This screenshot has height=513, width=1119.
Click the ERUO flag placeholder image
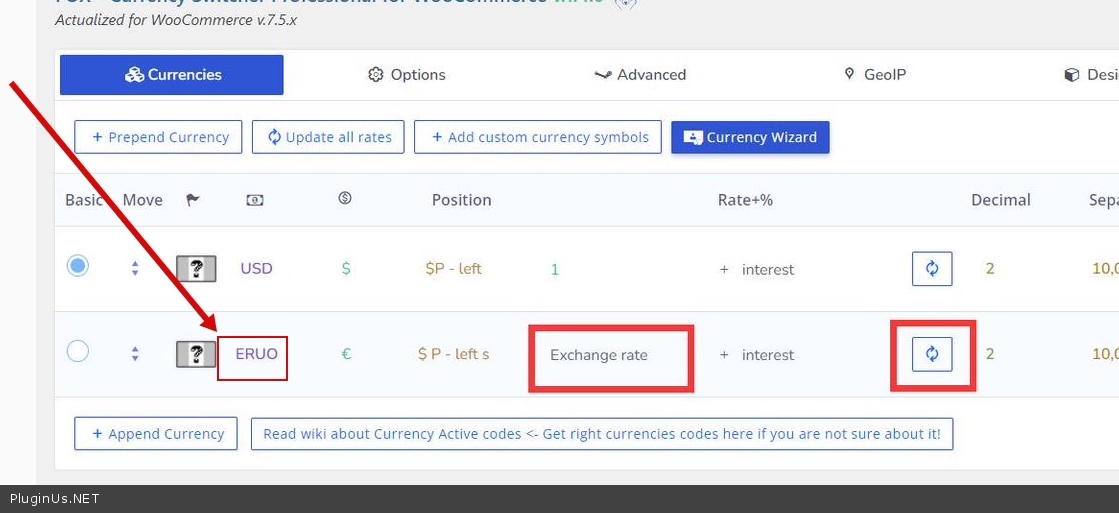[x=196, y=354]
